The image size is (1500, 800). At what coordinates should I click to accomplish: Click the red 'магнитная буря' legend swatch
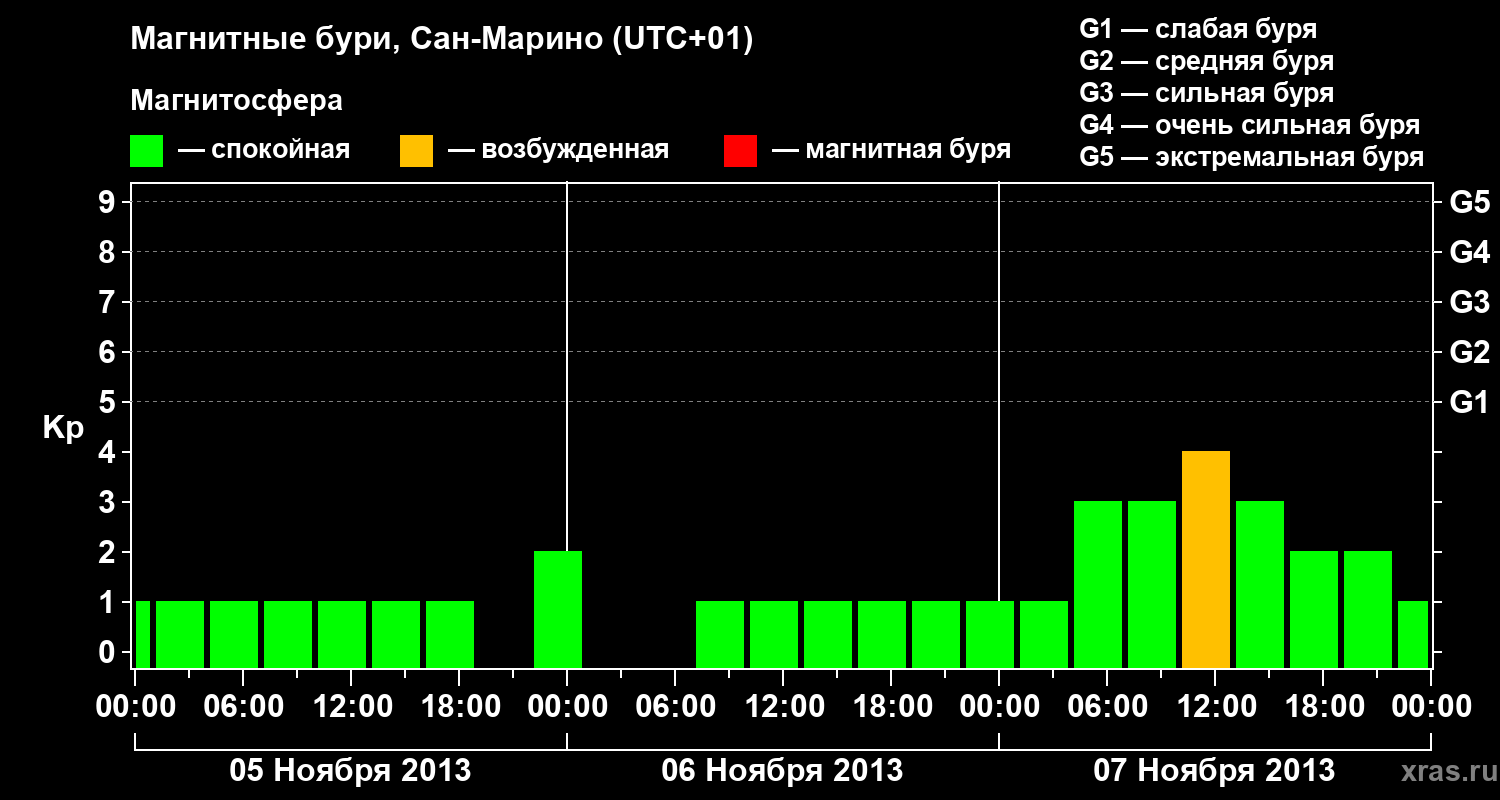pos(740,151)
